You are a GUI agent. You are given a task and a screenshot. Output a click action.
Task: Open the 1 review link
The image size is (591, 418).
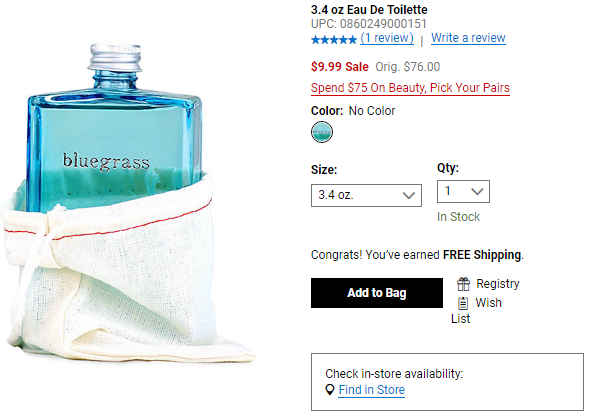pyautogui.click(x=387, y=38)
